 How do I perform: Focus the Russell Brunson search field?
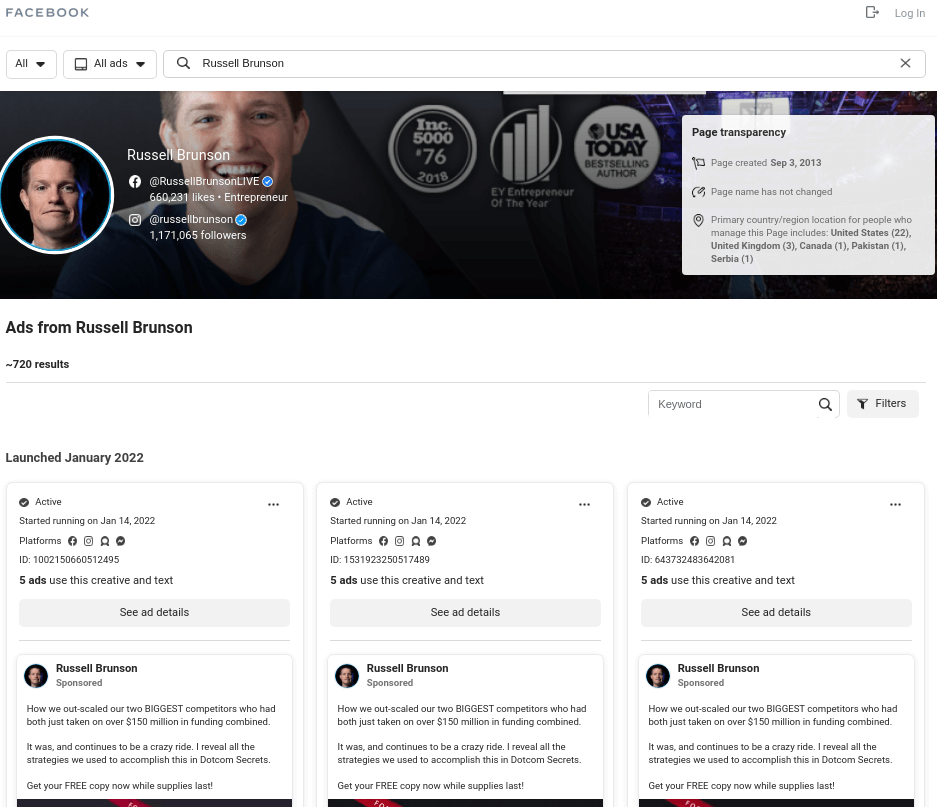pos(544,64)
